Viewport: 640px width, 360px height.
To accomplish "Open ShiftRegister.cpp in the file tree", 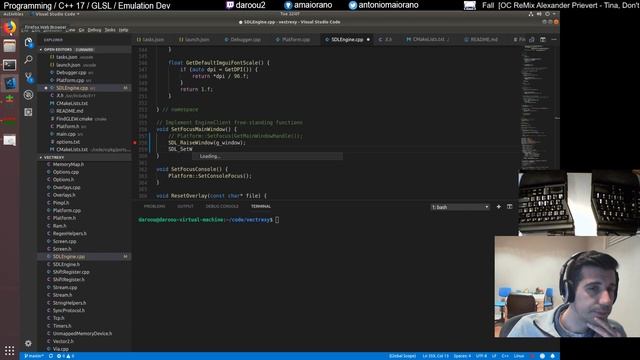I will (71, 272).
